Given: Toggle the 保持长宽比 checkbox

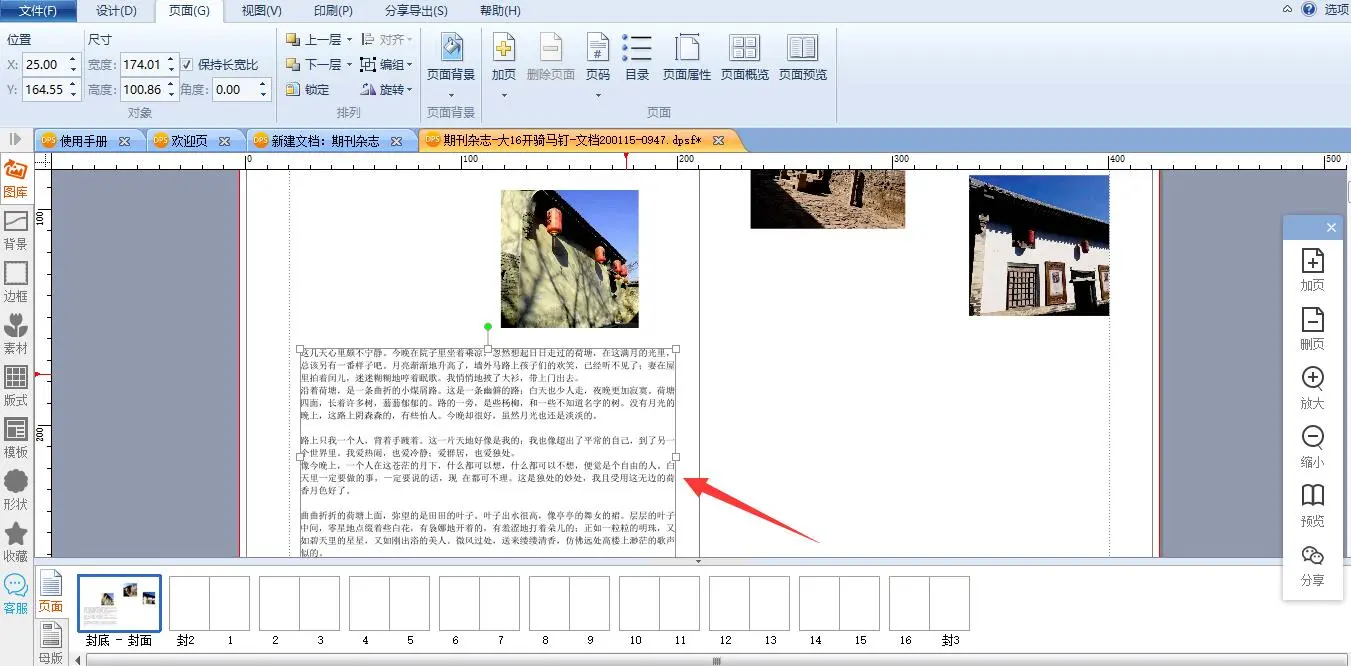Looking at the screenshot, I should (x=187, y=65).
